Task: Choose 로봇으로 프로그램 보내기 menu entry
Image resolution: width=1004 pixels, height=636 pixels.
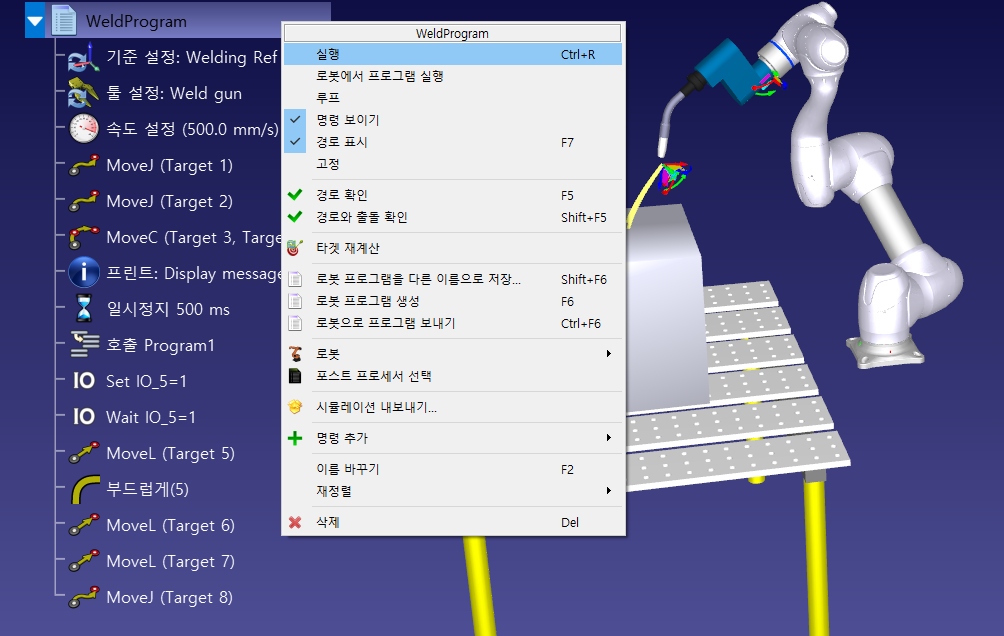Action: click(x=453, y=323)
